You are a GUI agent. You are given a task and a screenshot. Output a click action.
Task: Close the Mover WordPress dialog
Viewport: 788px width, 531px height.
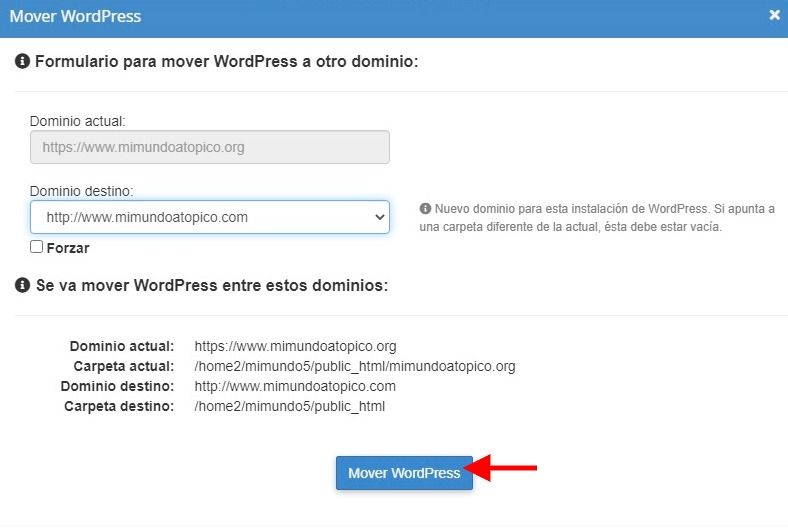[774, 15]
